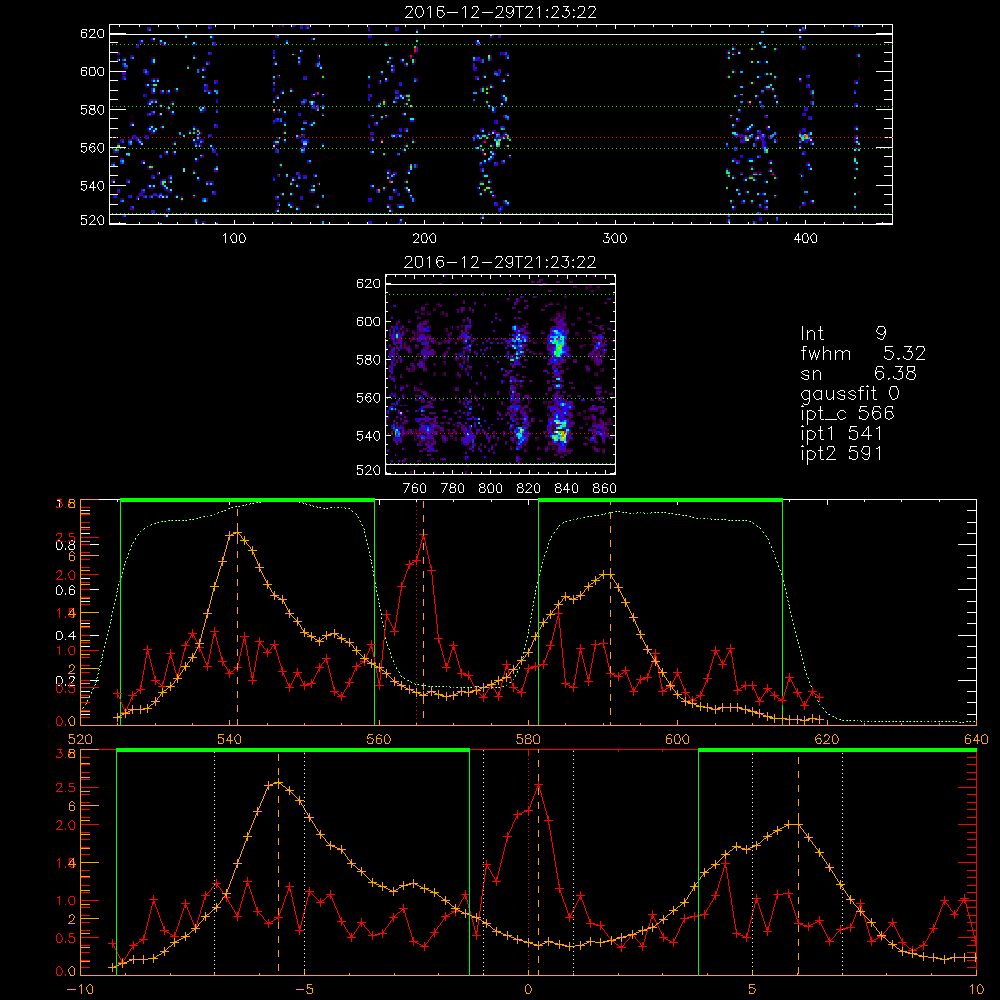Click the right green bar atop third plot
The width and height of the screenshot is (1000, 1000).
[660, 500]
